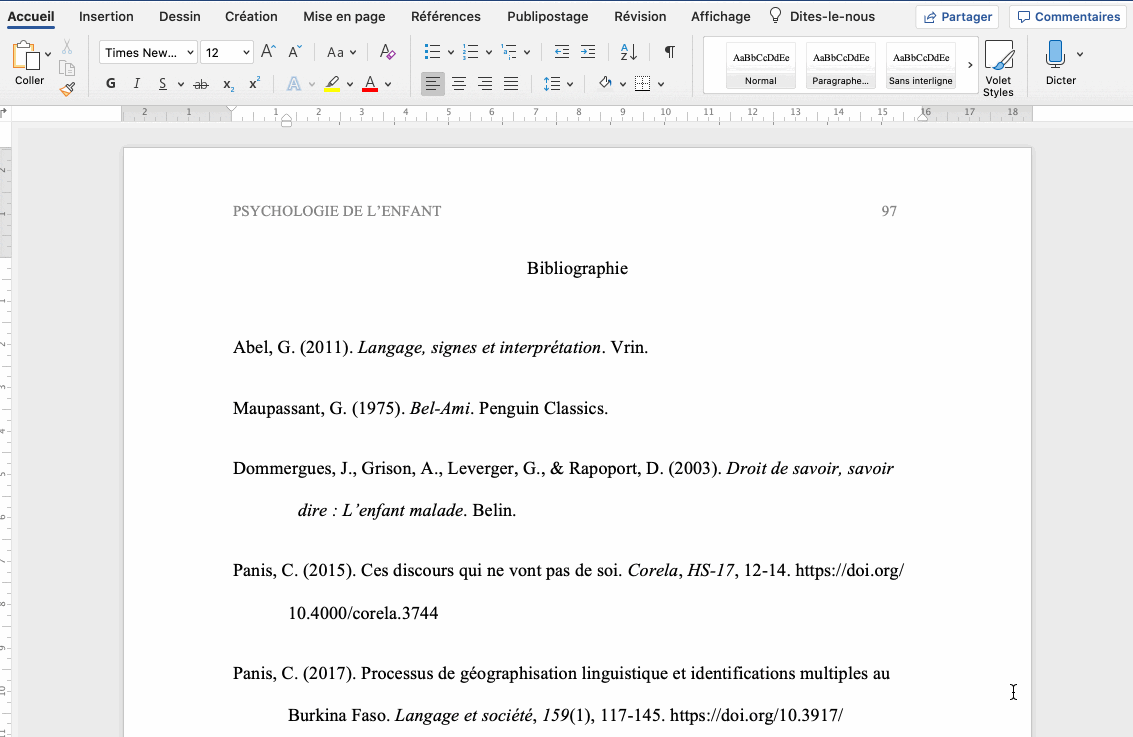Open the Affichage tab
This screenshot has width=1133, height=737.
tap(720, 16)
